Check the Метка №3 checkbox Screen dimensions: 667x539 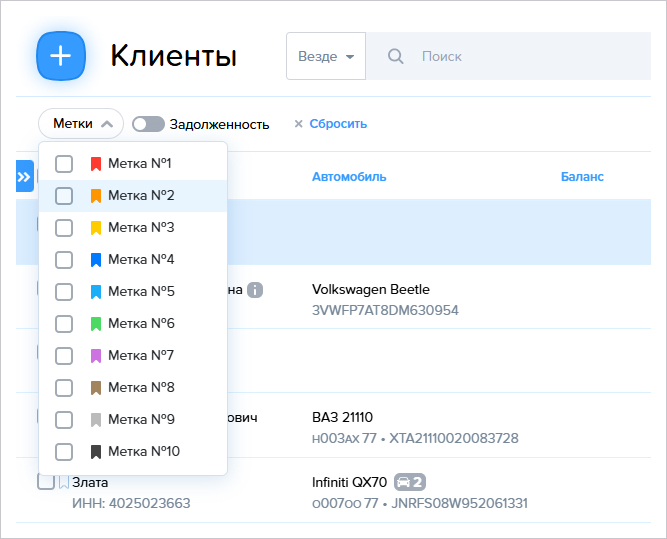point(64,228)
